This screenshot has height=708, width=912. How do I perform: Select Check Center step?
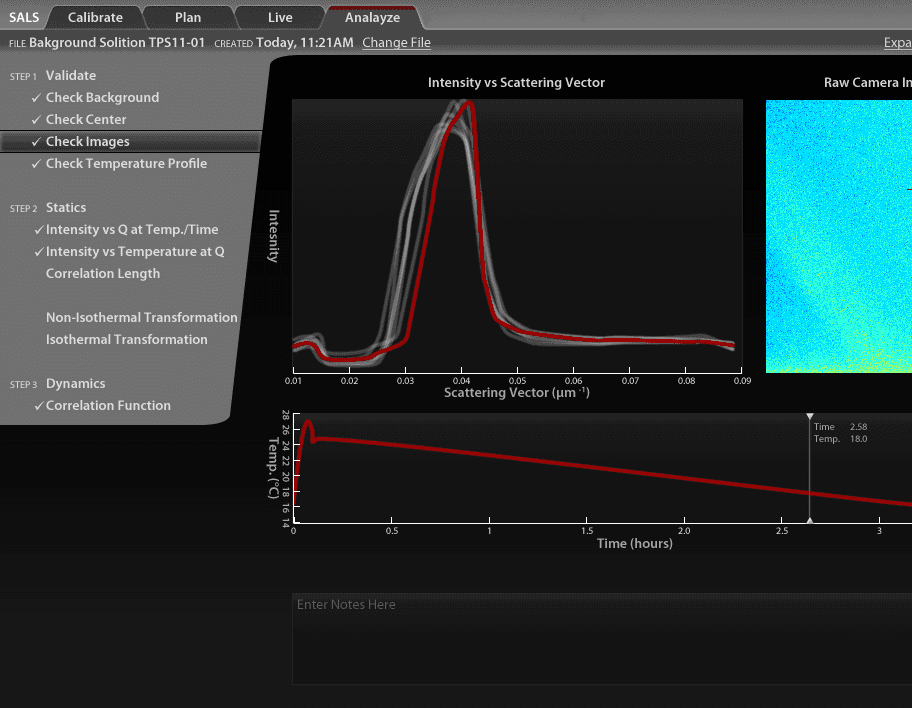click(86, 119)
